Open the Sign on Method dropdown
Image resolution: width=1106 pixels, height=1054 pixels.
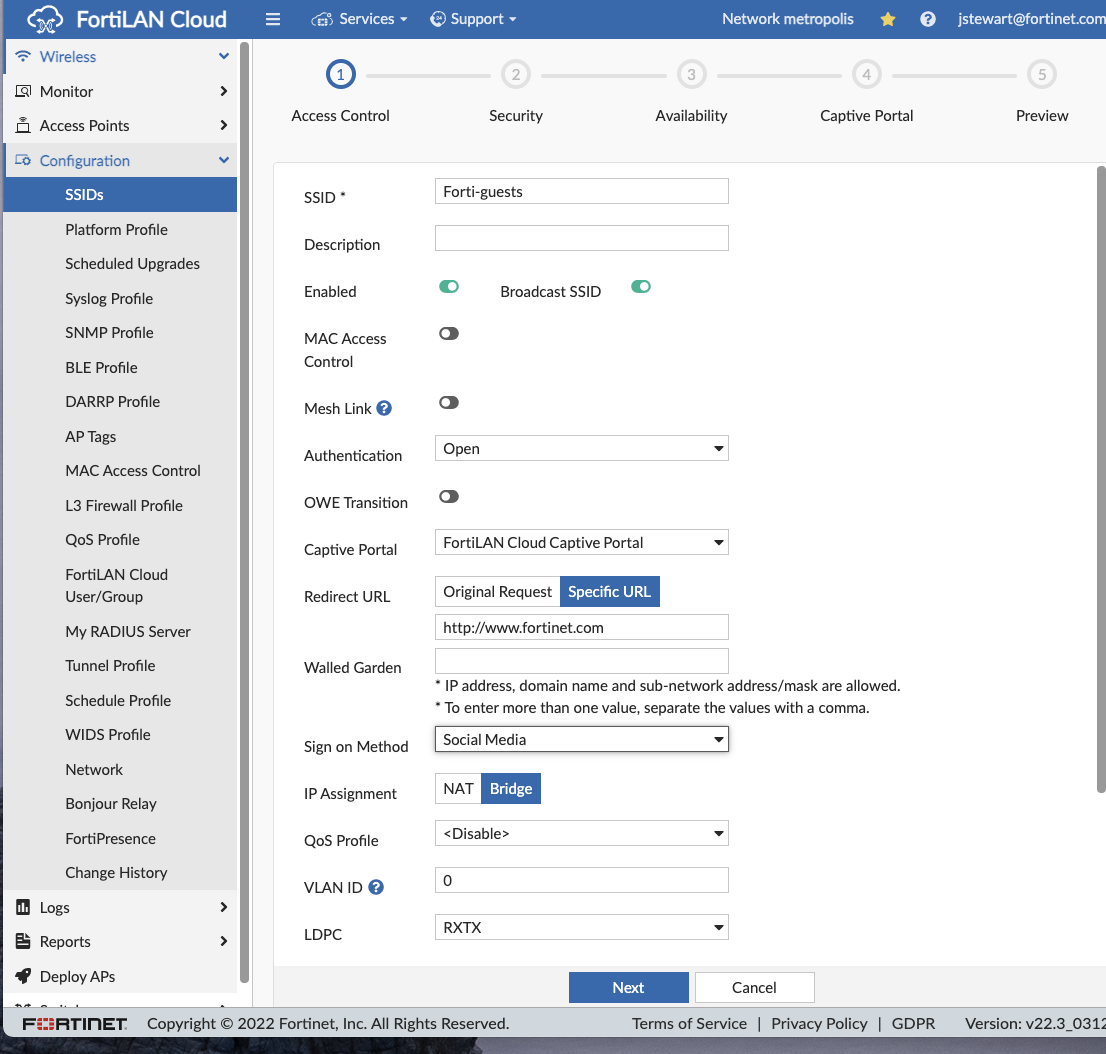pos(580,739)
